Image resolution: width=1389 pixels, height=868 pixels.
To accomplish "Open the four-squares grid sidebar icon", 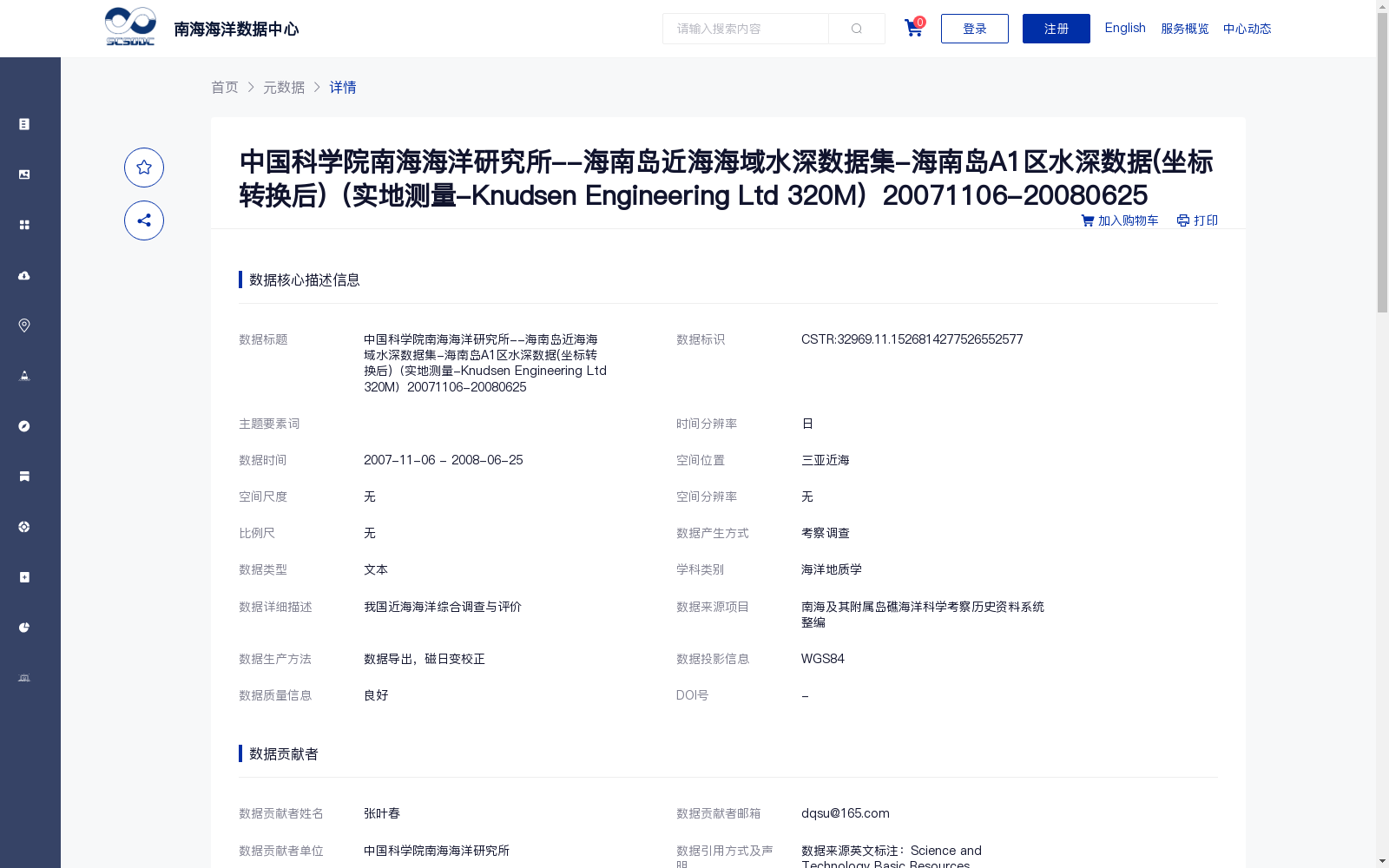I will (24, 225).
